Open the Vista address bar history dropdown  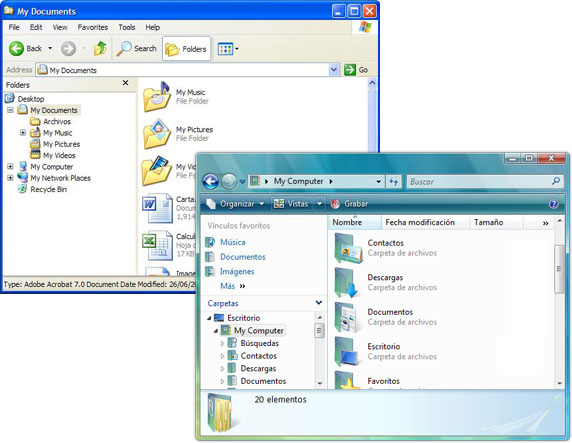[x=379, y=181]
